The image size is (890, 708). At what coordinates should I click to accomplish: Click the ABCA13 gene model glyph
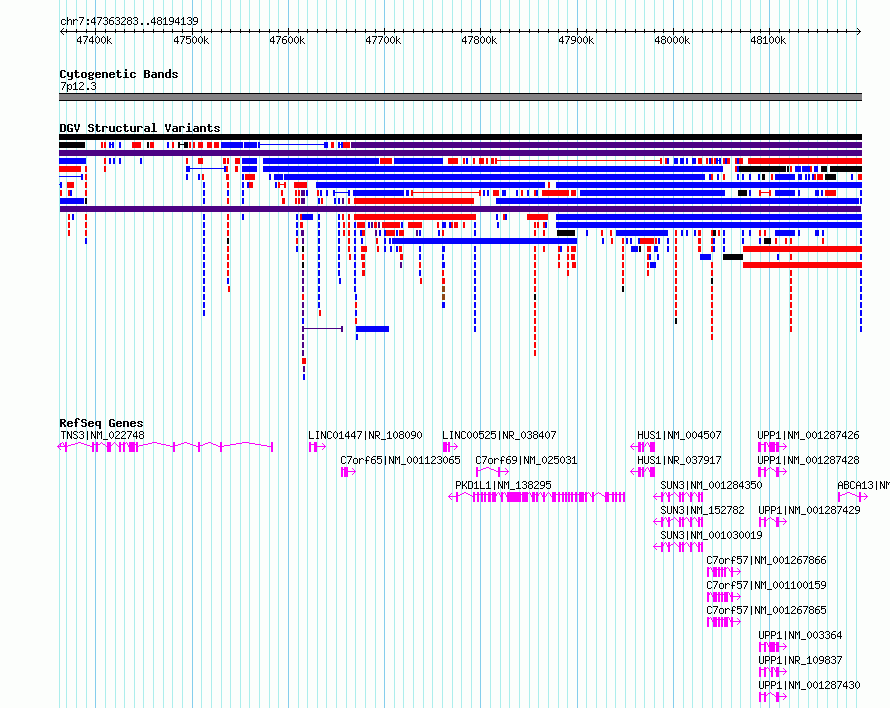pos(853,497)
